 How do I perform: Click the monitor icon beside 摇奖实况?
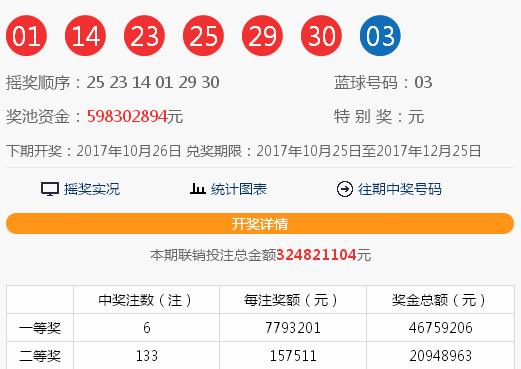click(50, 189)
